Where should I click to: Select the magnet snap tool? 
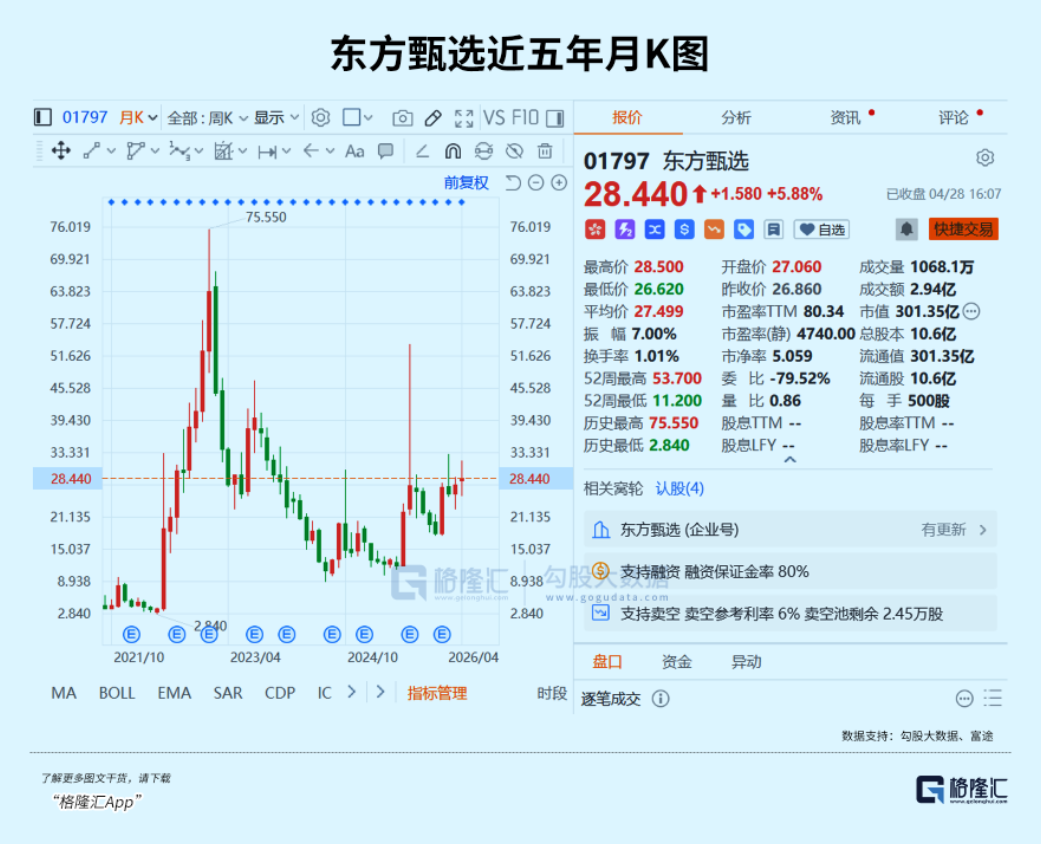coord(452,151)
